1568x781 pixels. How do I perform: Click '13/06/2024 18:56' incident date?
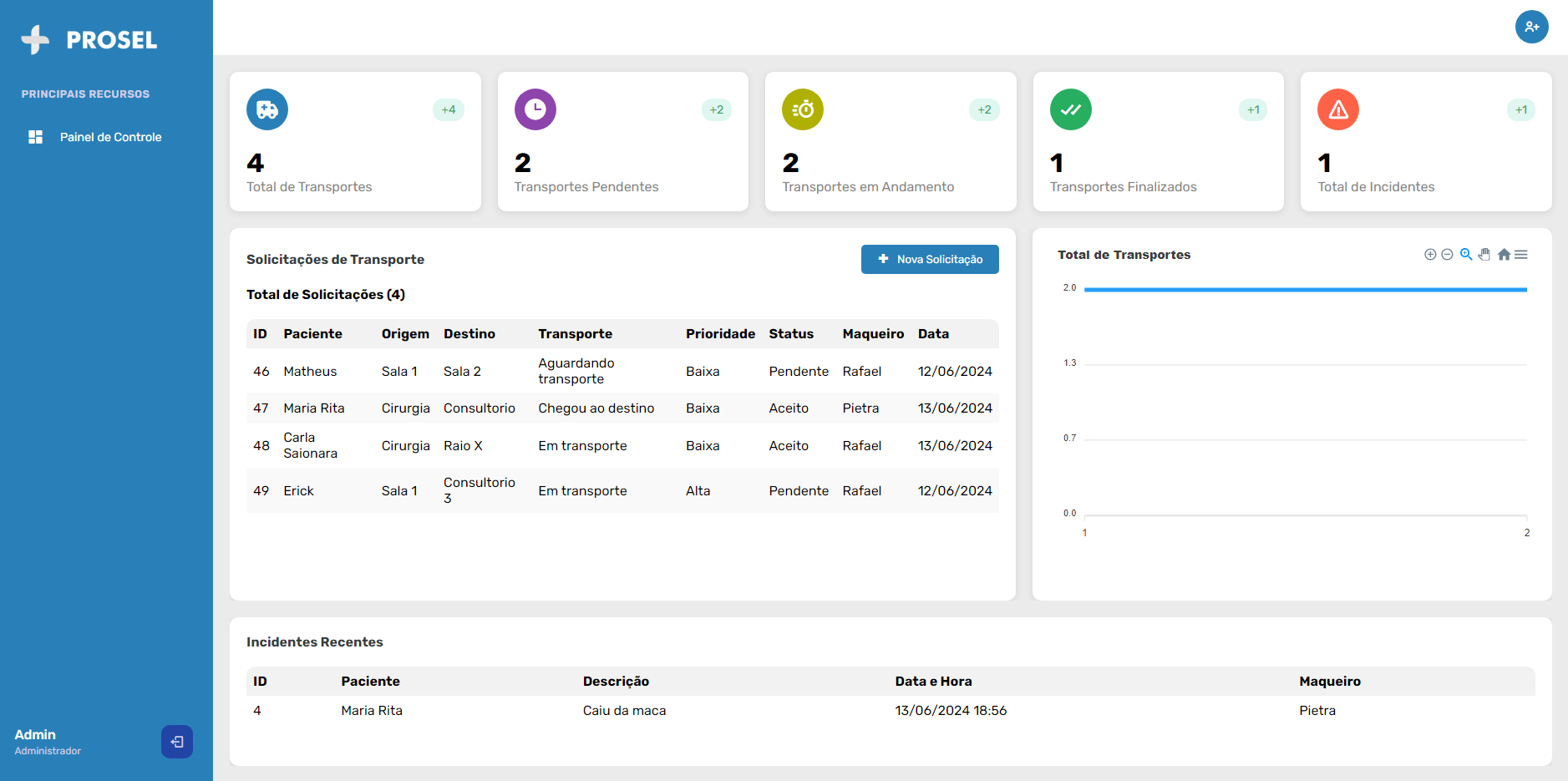(x=951, y=710)
